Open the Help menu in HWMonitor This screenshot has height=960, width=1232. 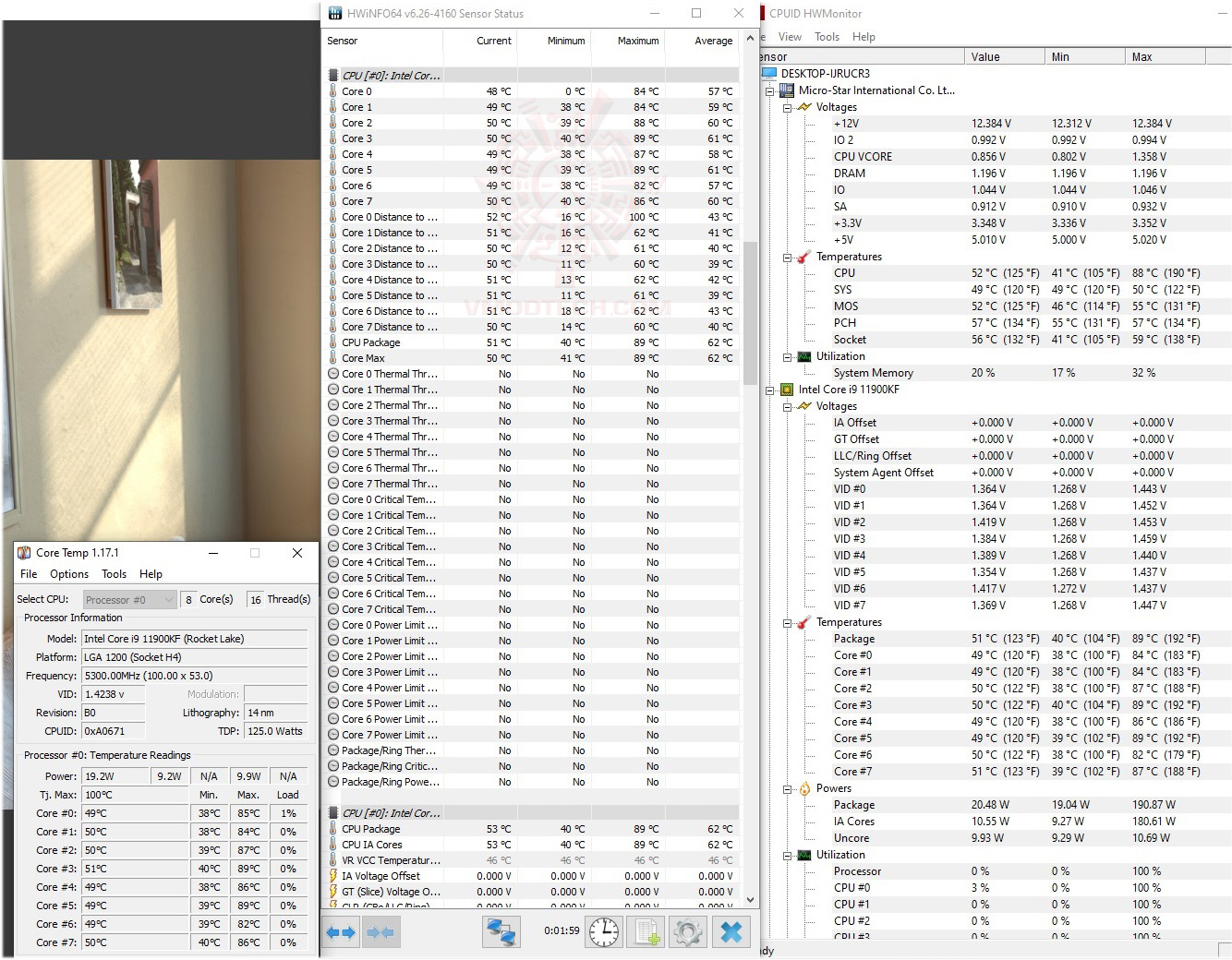tap(864, 37)
